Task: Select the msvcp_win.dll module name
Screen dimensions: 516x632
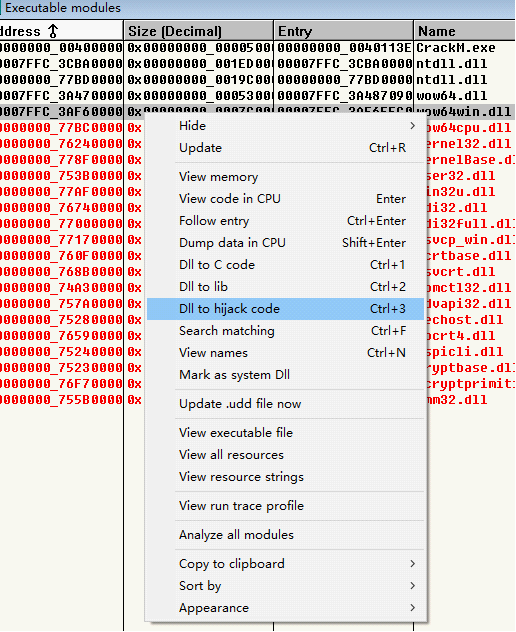Action: click(x=470, y=240)
